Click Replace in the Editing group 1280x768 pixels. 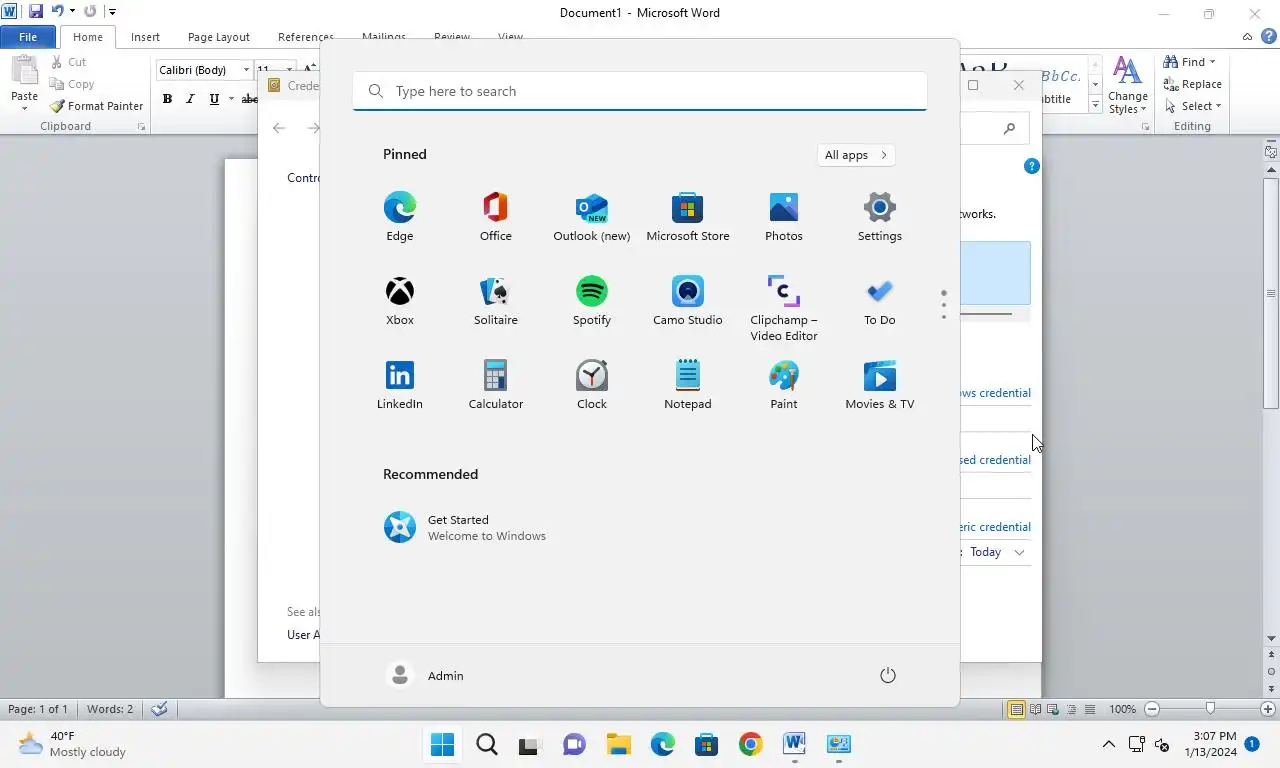pyautogui.click(x=1192, y=84)
